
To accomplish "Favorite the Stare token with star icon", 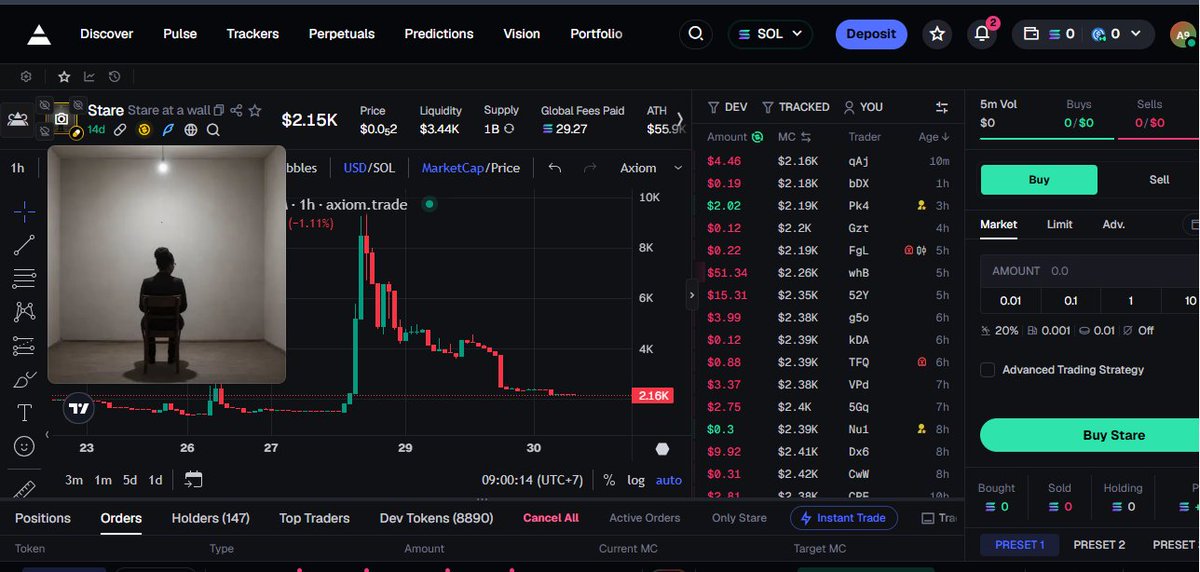I will [255, 110].
